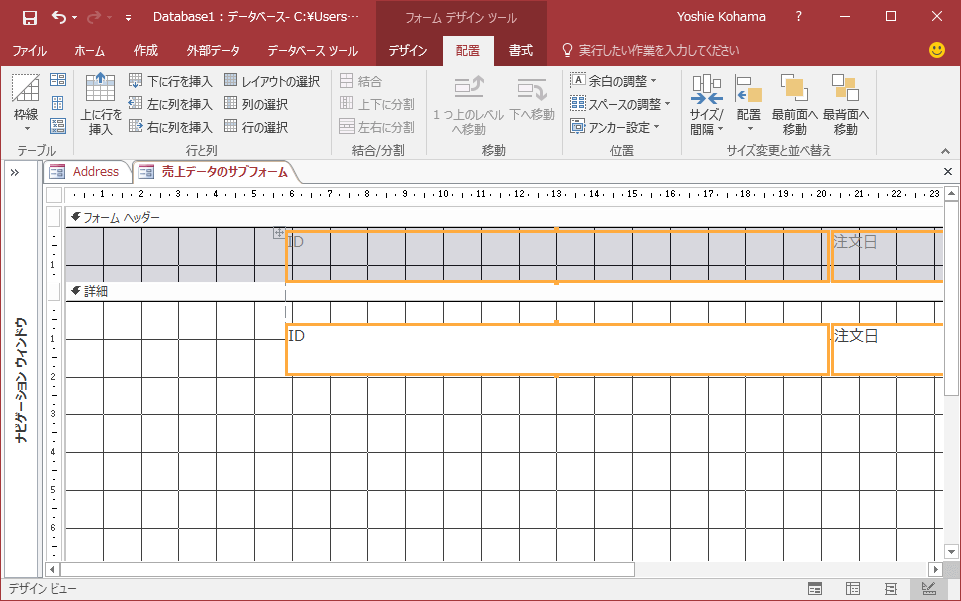
Task: Open スペースの調整 control padding dropdown
Action: pos(620,104)
